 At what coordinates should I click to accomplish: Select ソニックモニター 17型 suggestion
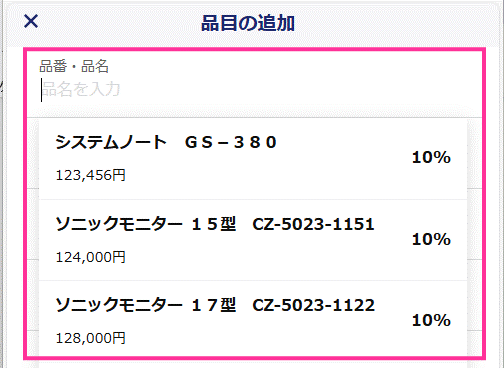(x=253, y=318)
